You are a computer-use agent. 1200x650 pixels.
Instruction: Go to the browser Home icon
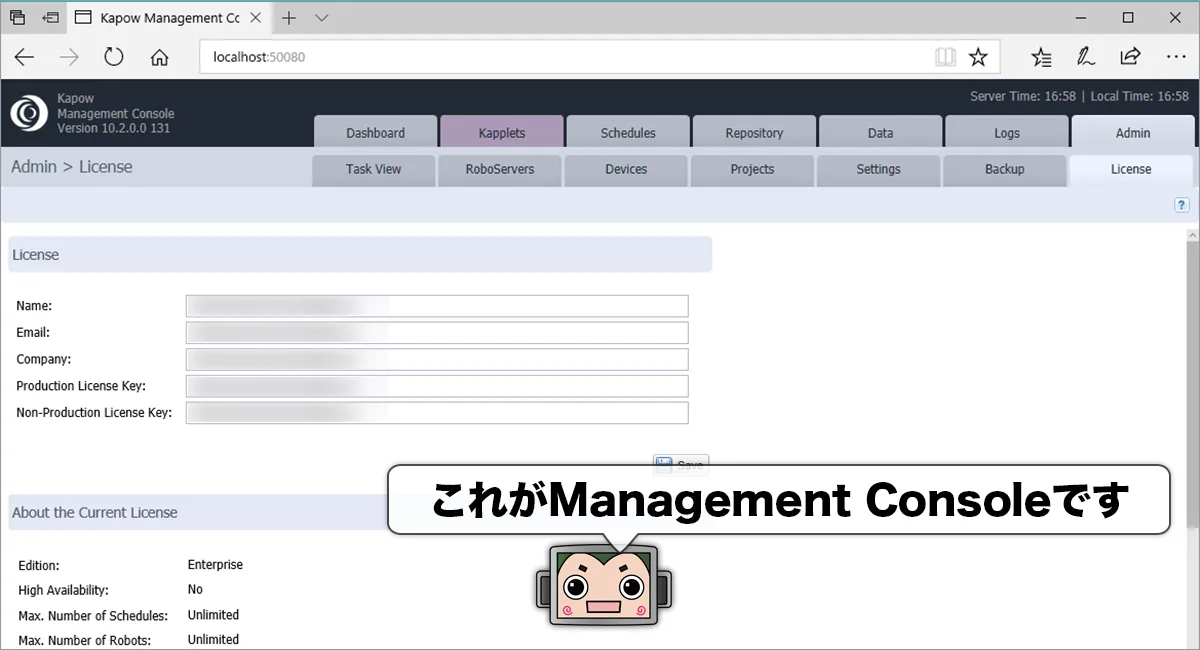[159, 57]
